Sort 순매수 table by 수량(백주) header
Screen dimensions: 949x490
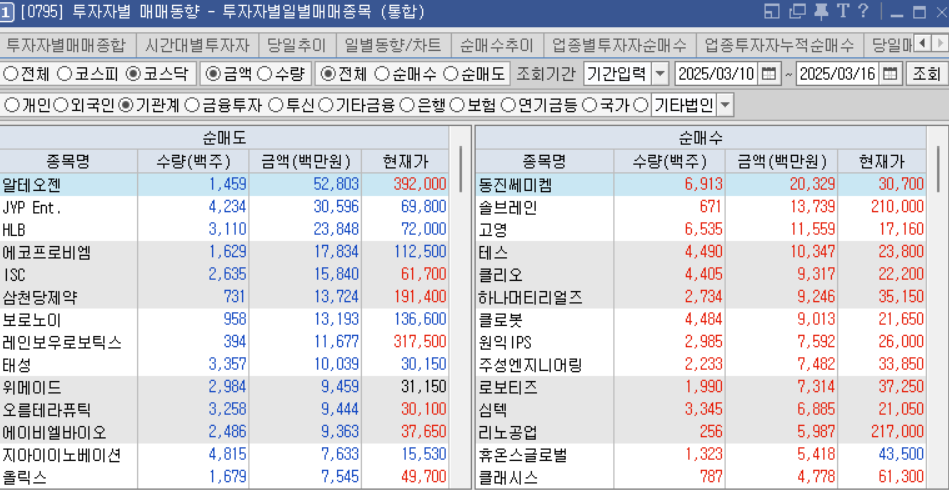click(x=669, y=162)
